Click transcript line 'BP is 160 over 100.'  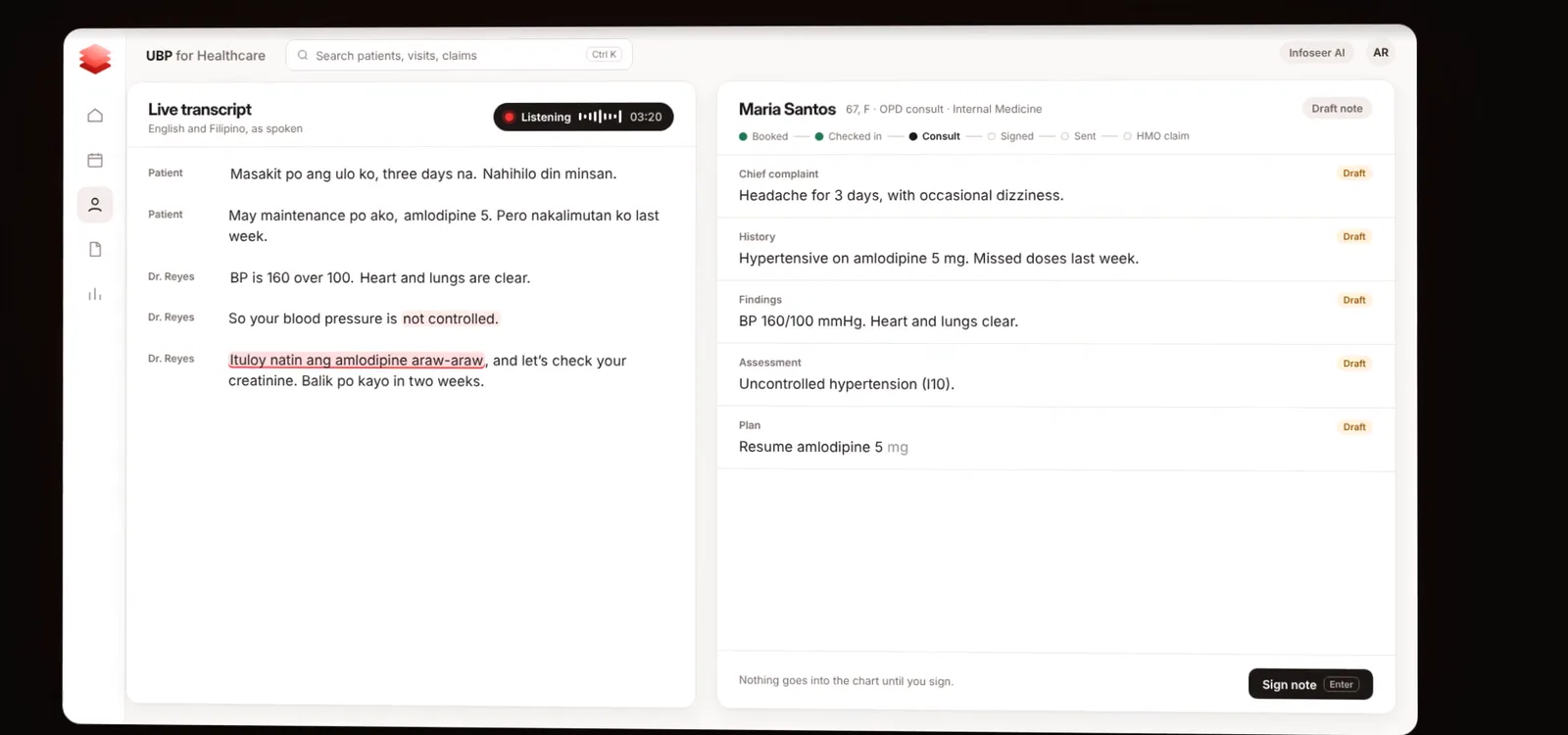[291, 278]
